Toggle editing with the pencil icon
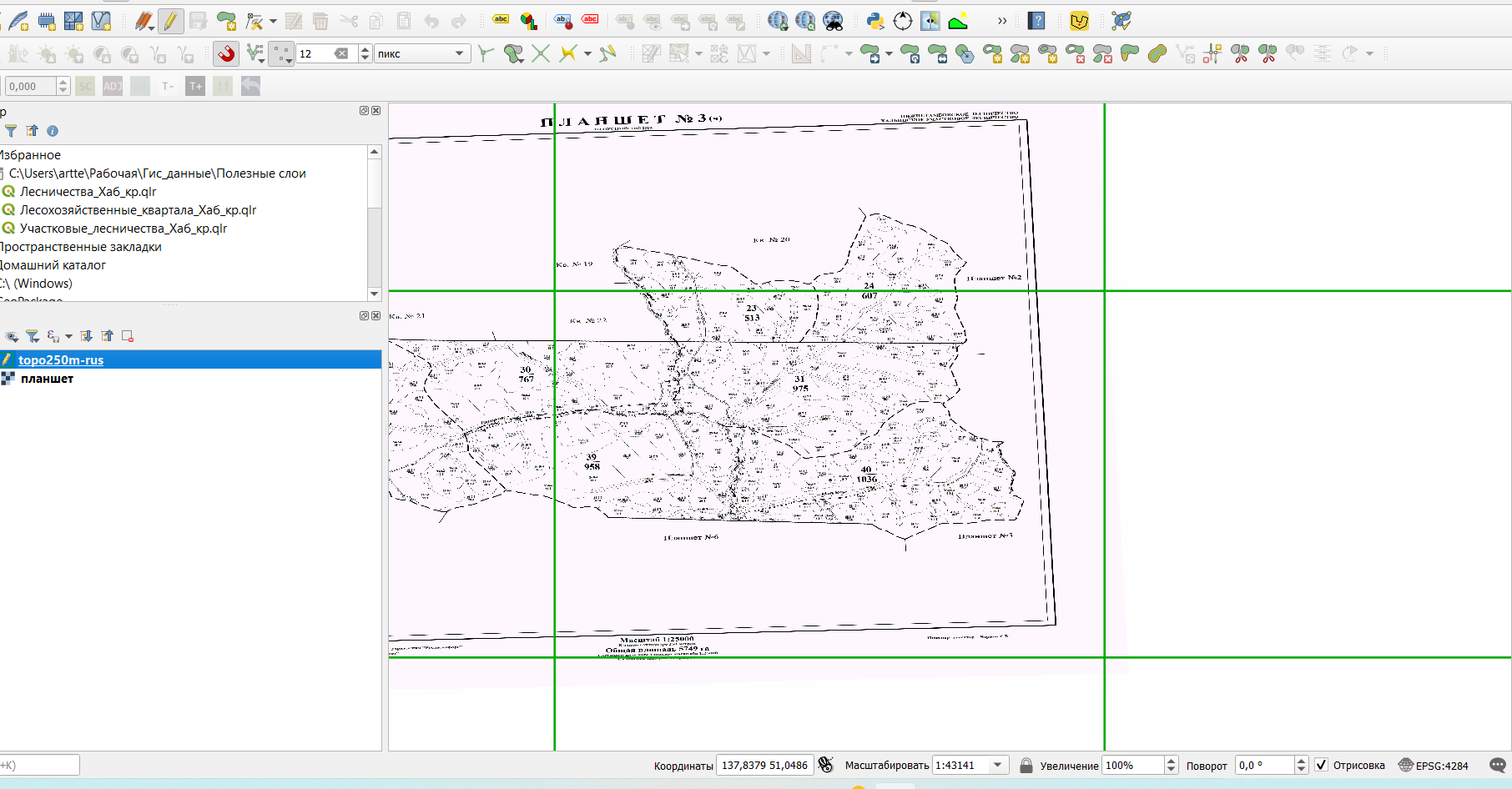 170,21
